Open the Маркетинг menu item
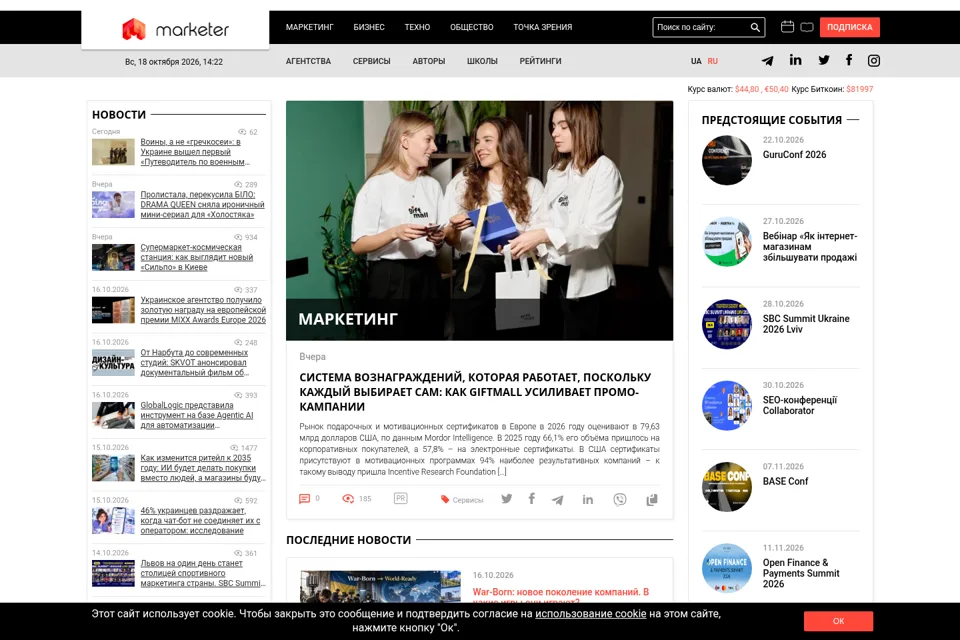Image resolution: width=960 pixels, height=640 pixels. tap(310, 27)
